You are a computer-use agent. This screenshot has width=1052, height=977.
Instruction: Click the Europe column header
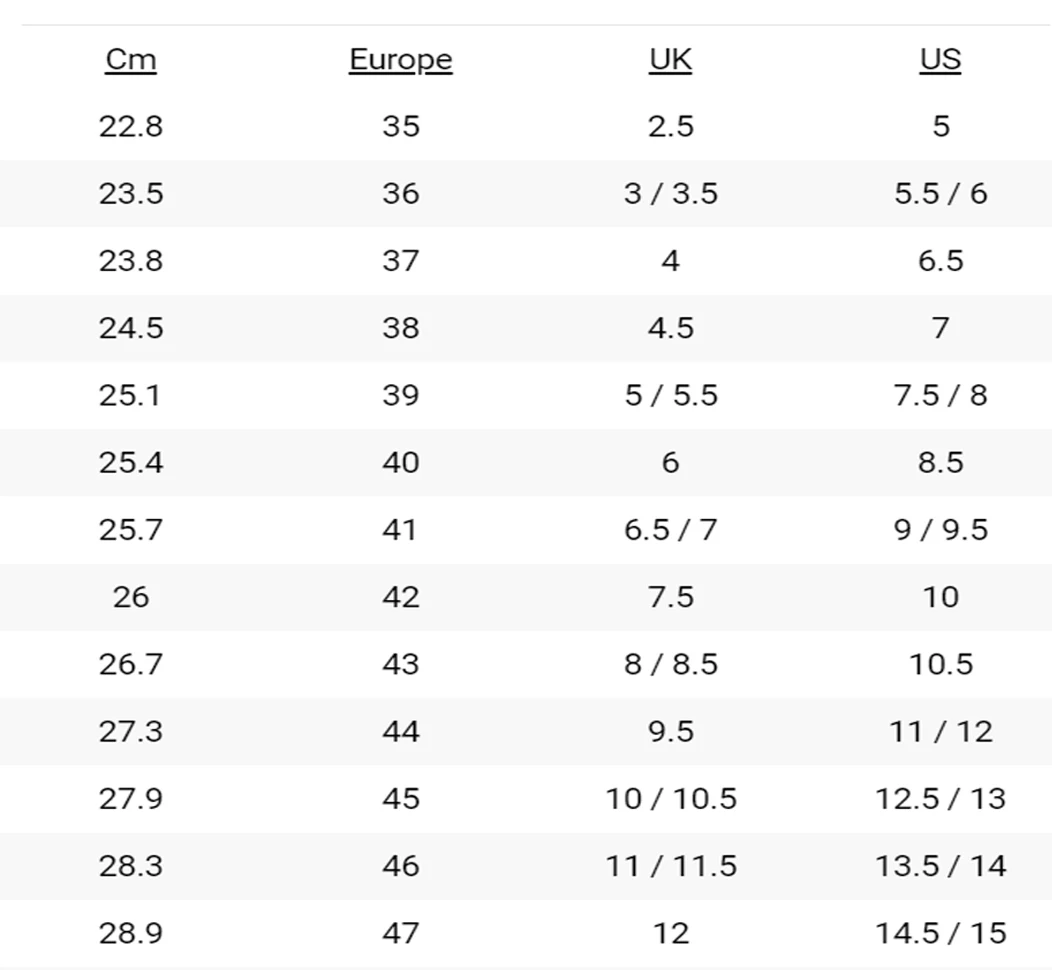pyautogui.click(x=400, y=60)
